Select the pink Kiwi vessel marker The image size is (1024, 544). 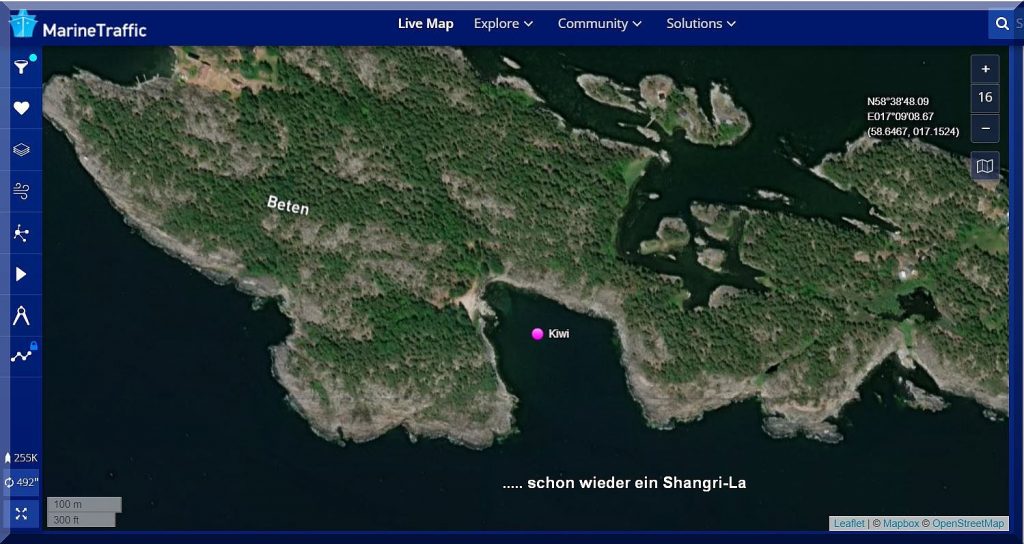[538, 334]
